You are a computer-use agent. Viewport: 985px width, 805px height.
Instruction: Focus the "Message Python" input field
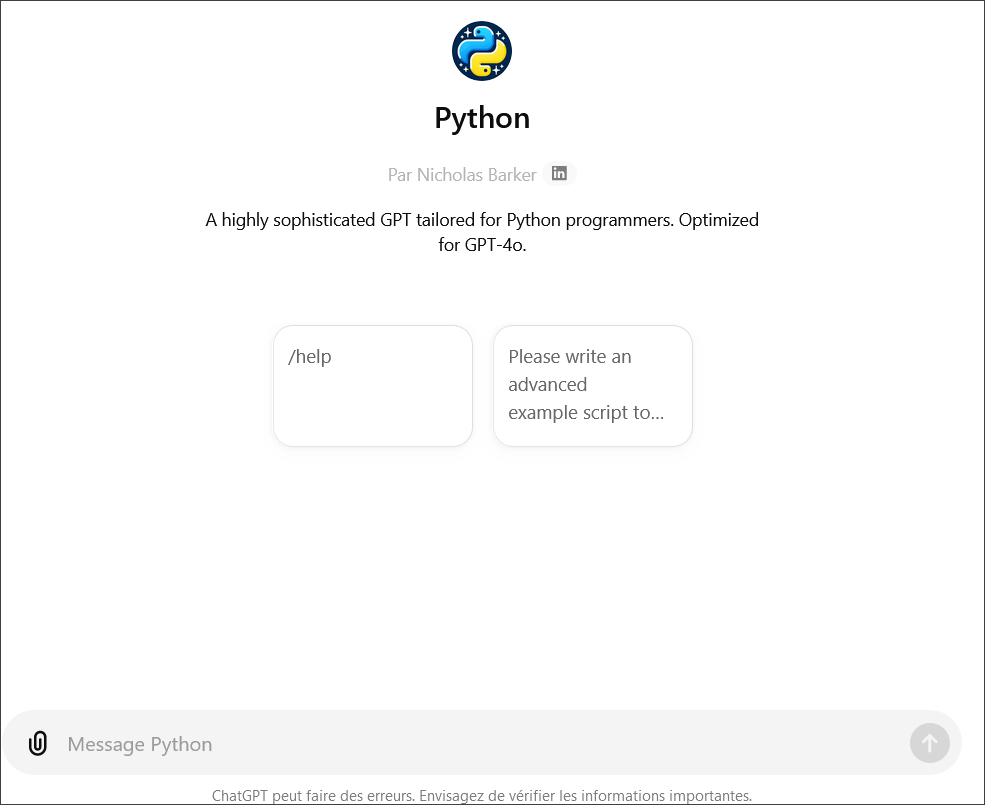[400, 743]
